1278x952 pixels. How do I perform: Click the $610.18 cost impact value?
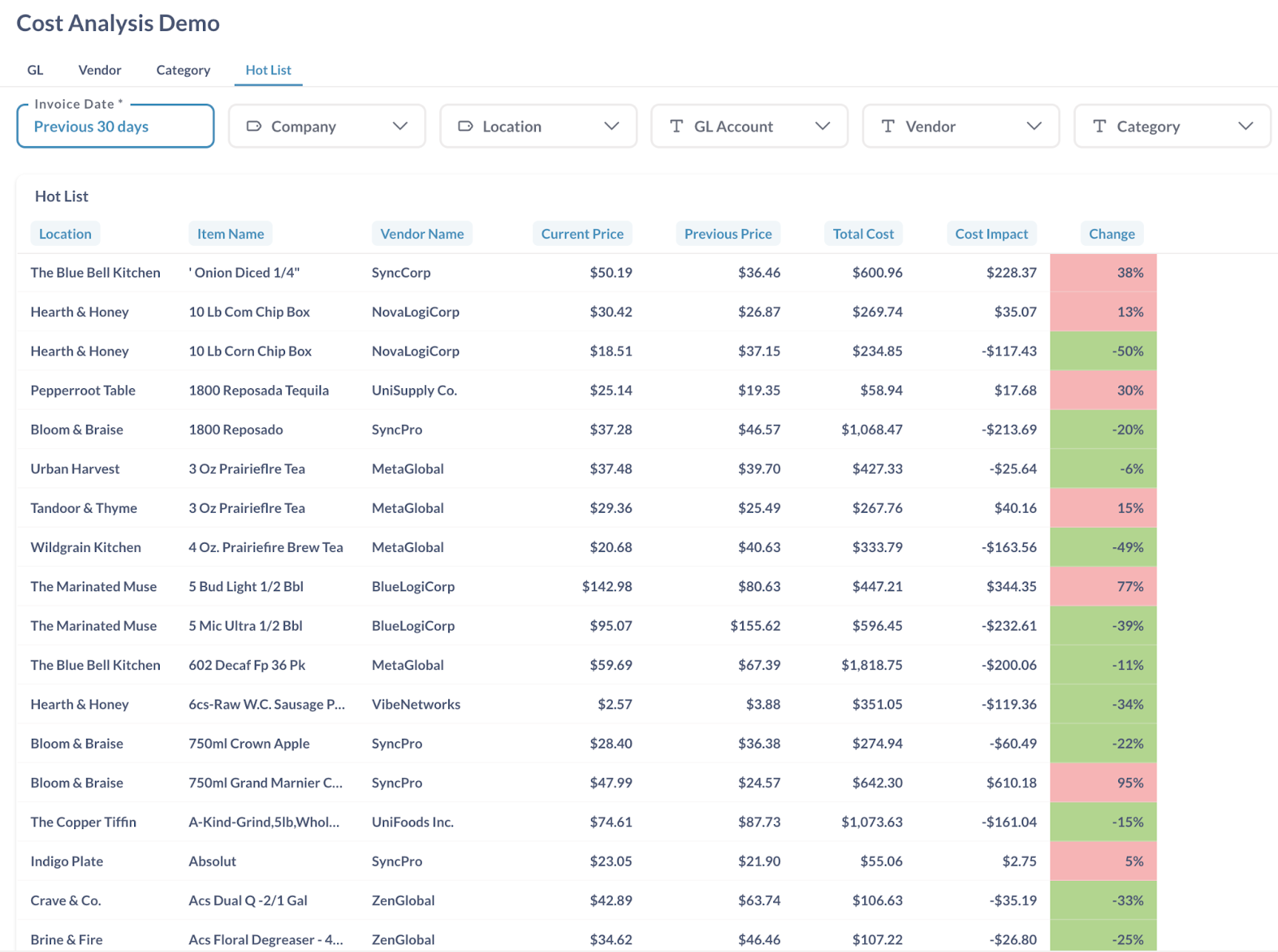tap(1011, 783)
